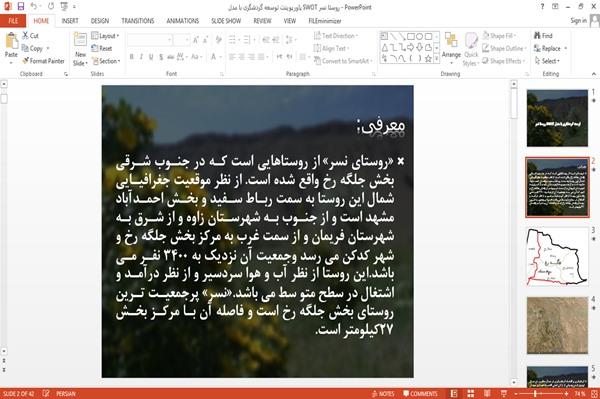Open the Shape Effects dropdown
The height and width of the screenshot is (399, 600).
coord(503,61)
